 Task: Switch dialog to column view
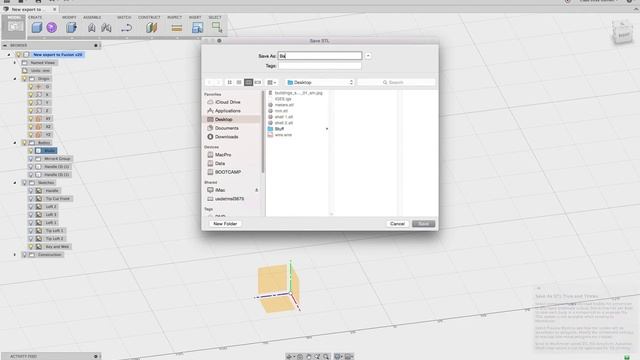pos(249,82)
